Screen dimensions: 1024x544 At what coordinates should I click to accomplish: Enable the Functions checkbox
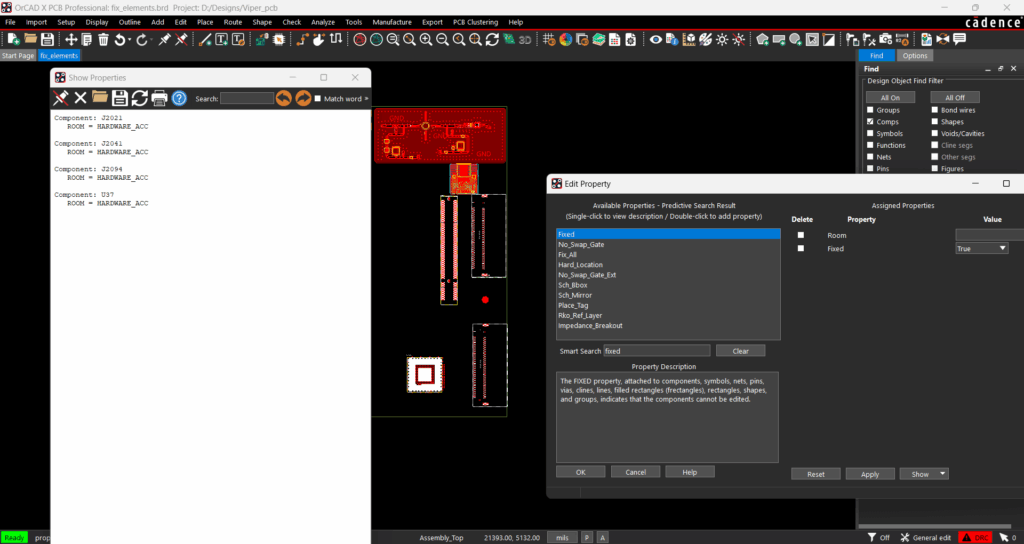tap(870, 145)
